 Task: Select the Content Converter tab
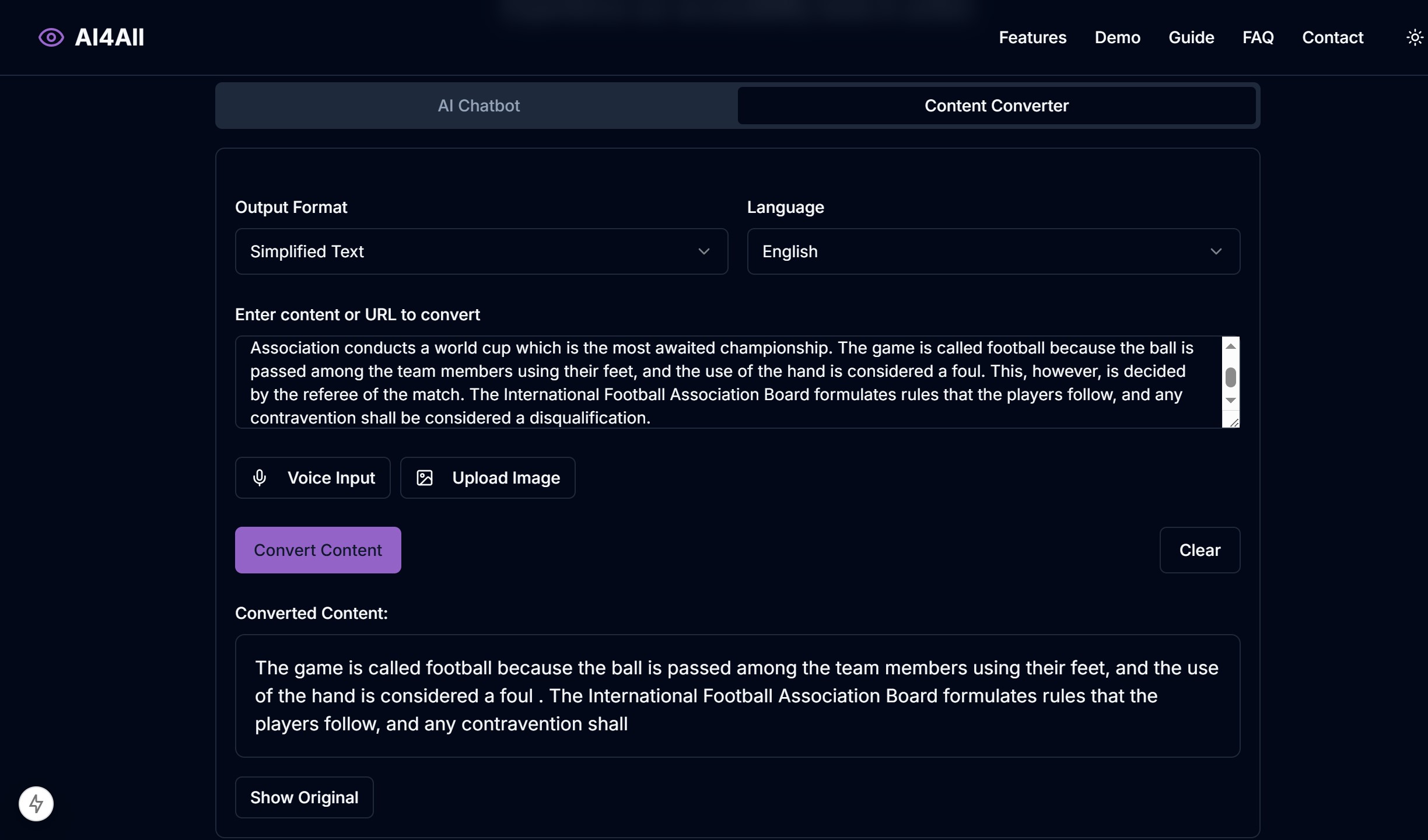tap(996, 106)
